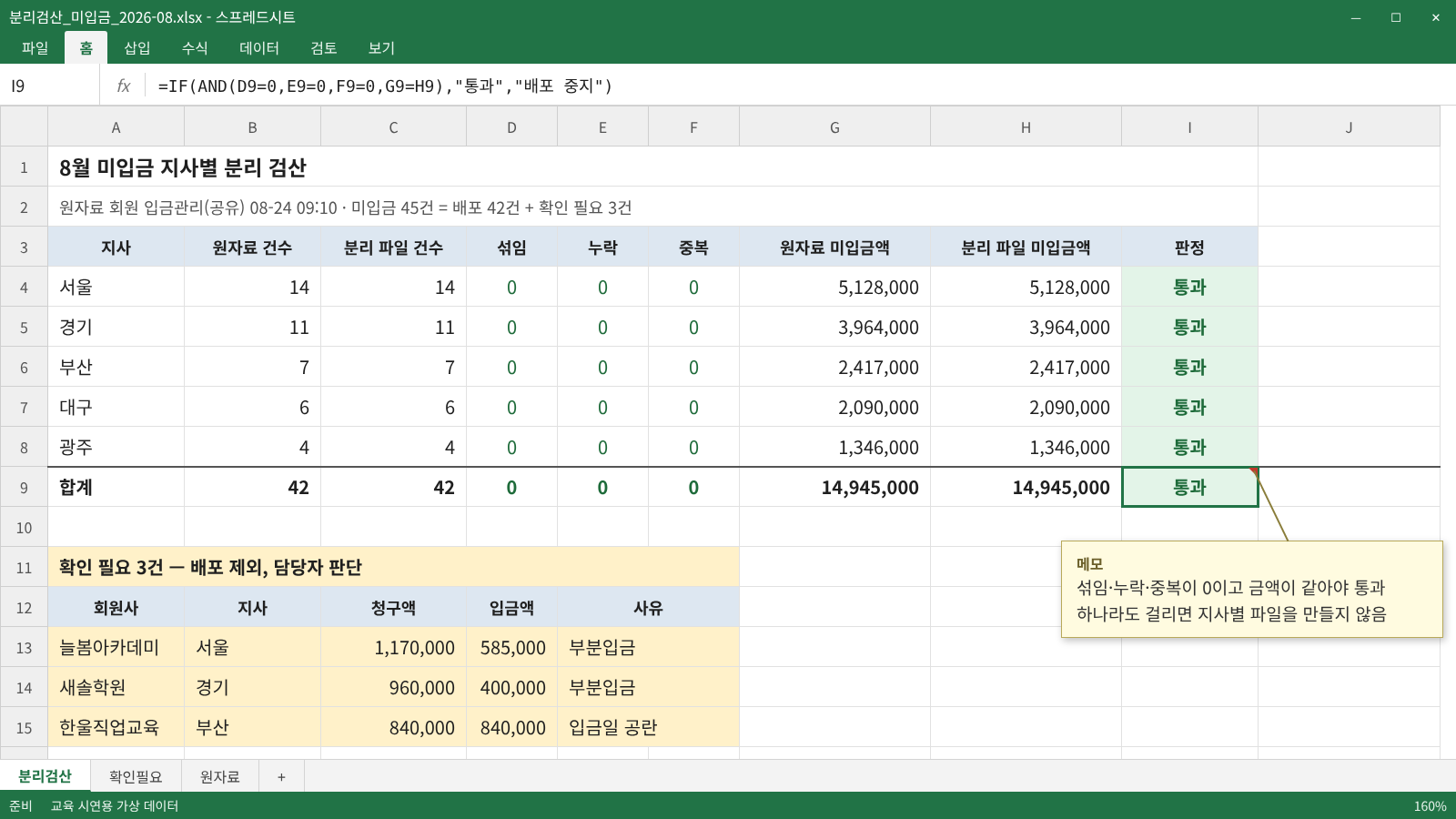
Task: Select the 서울 cell in row 4
Action: point(116,287)
